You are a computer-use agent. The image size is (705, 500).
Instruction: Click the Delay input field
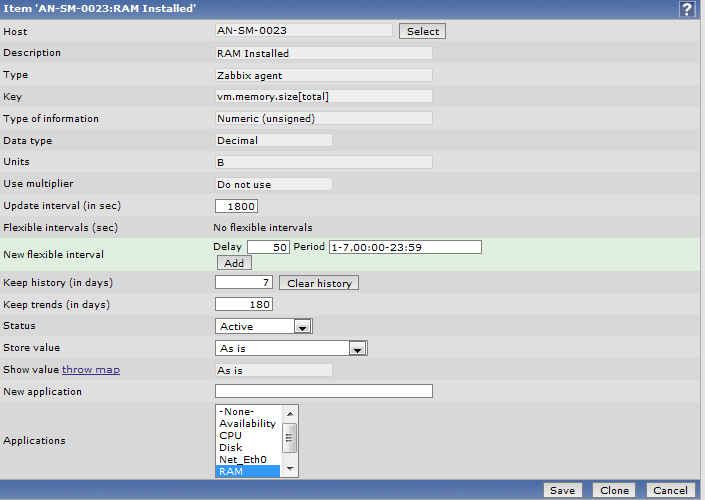(268, 247)
